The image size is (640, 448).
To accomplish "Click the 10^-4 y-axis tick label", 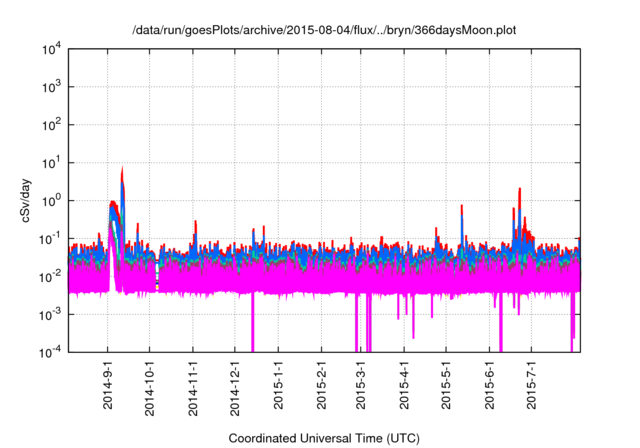I will (x=52, y=352).
